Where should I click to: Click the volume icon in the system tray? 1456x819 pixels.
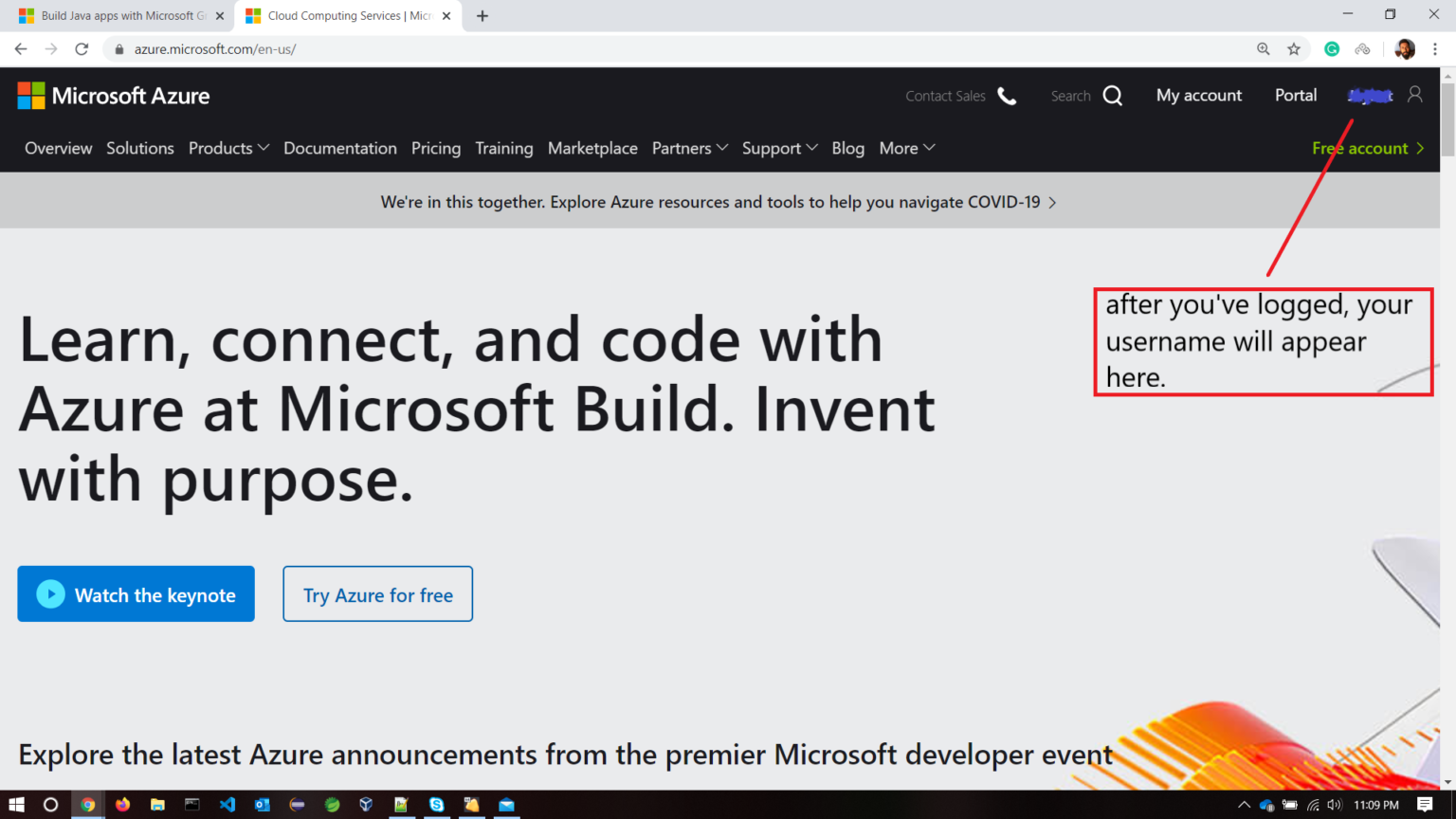(1336, 805)
